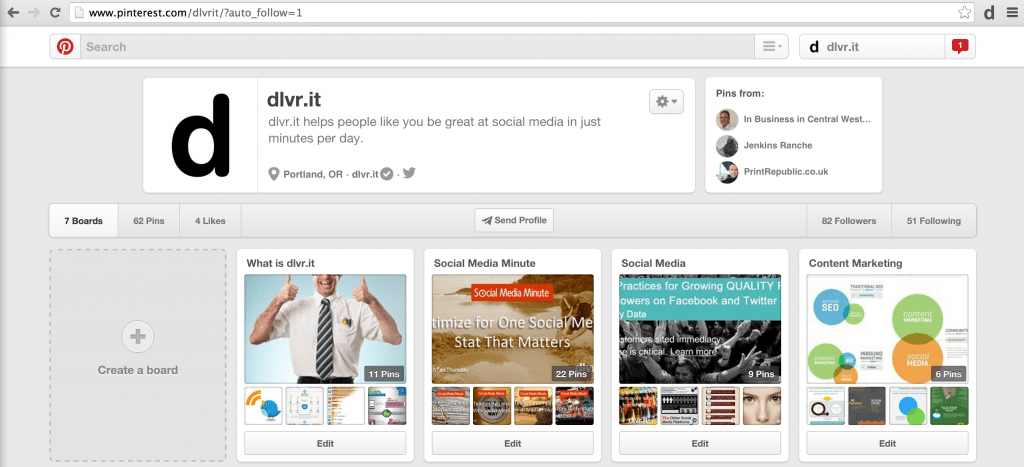This screenshot has width=1024, height=467.
Task: Click the thumbs-up man board cover
Action: [x=325, y=329]
